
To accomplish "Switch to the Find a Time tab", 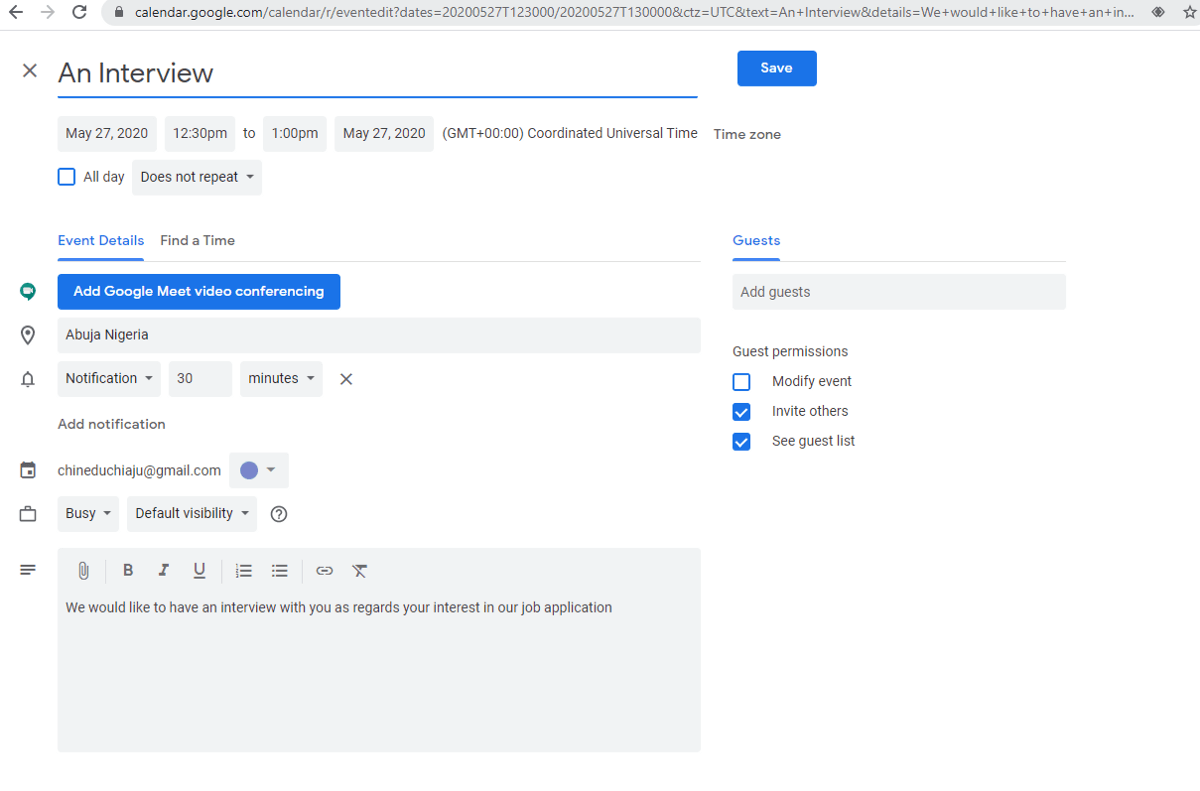I will click(197, 240).
